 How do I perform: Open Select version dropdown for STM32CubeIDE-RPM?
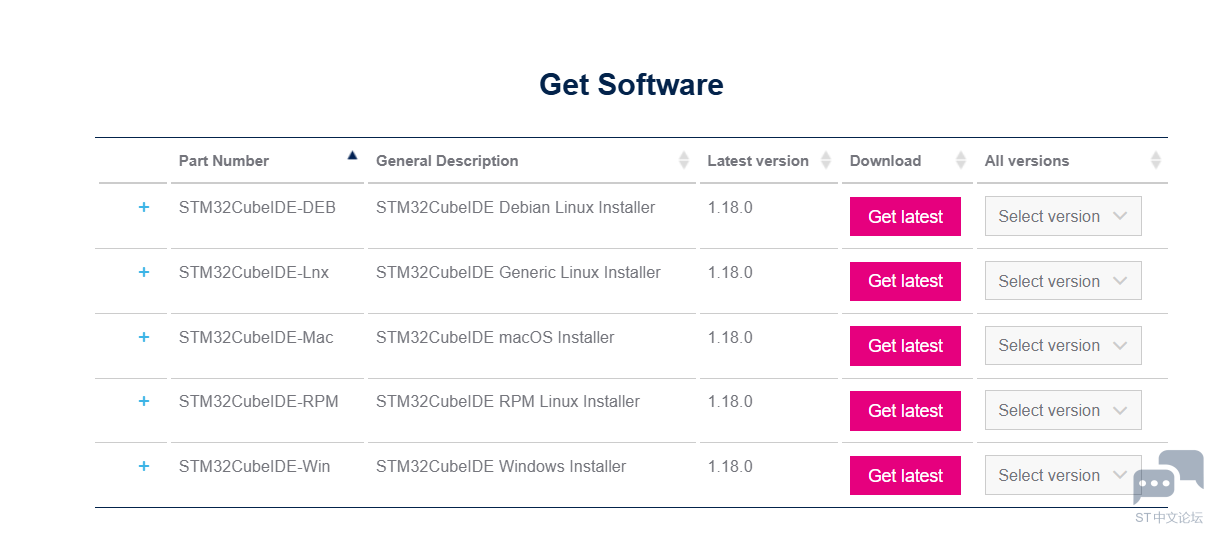1063,411
